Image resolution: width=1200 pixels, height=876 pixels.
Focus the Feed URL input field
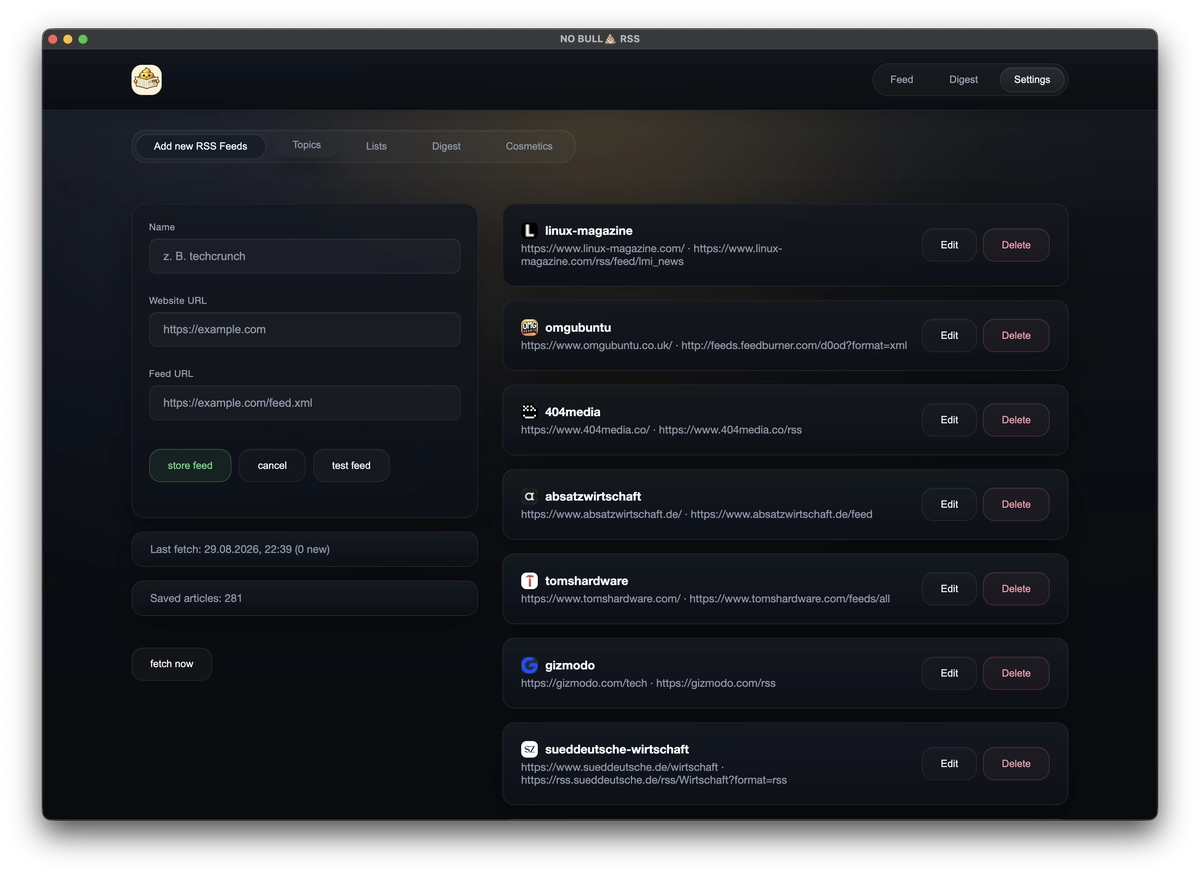tap(305, 403)
